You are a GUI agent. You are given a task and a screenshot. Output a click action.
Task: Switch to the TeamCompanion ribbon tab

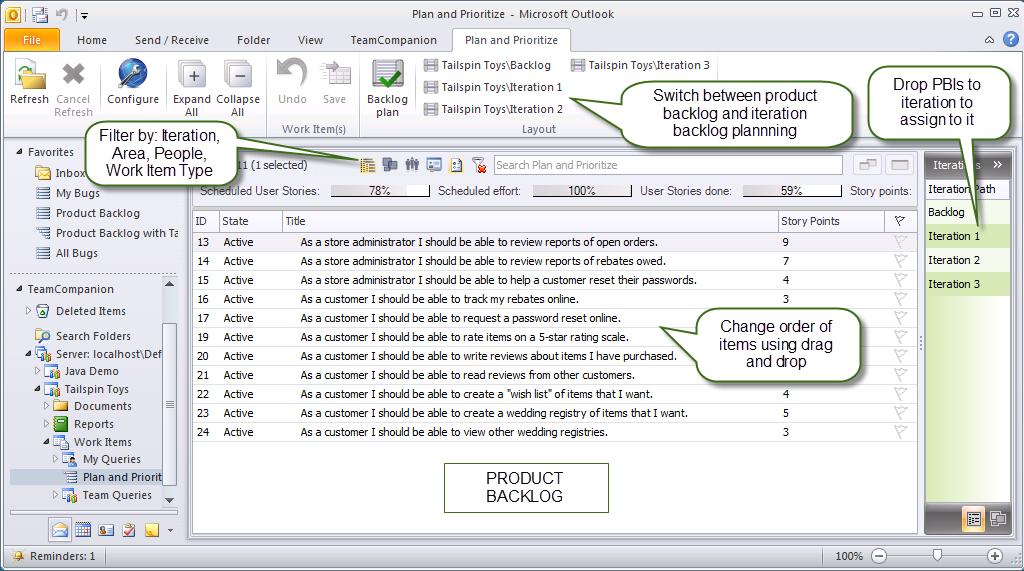pos(393,40)
